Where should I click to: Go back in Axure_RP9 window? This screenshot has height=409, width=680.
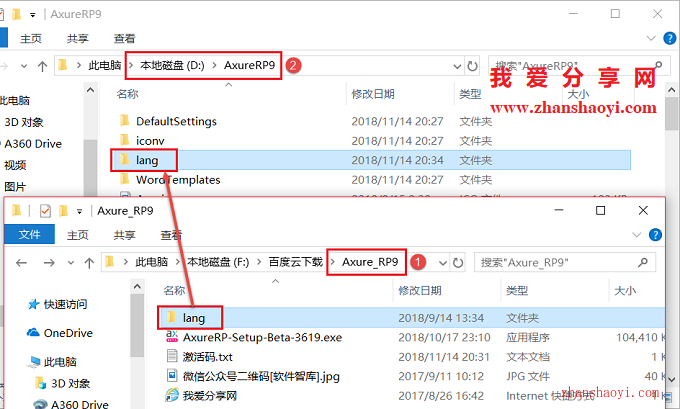(21, 262)
